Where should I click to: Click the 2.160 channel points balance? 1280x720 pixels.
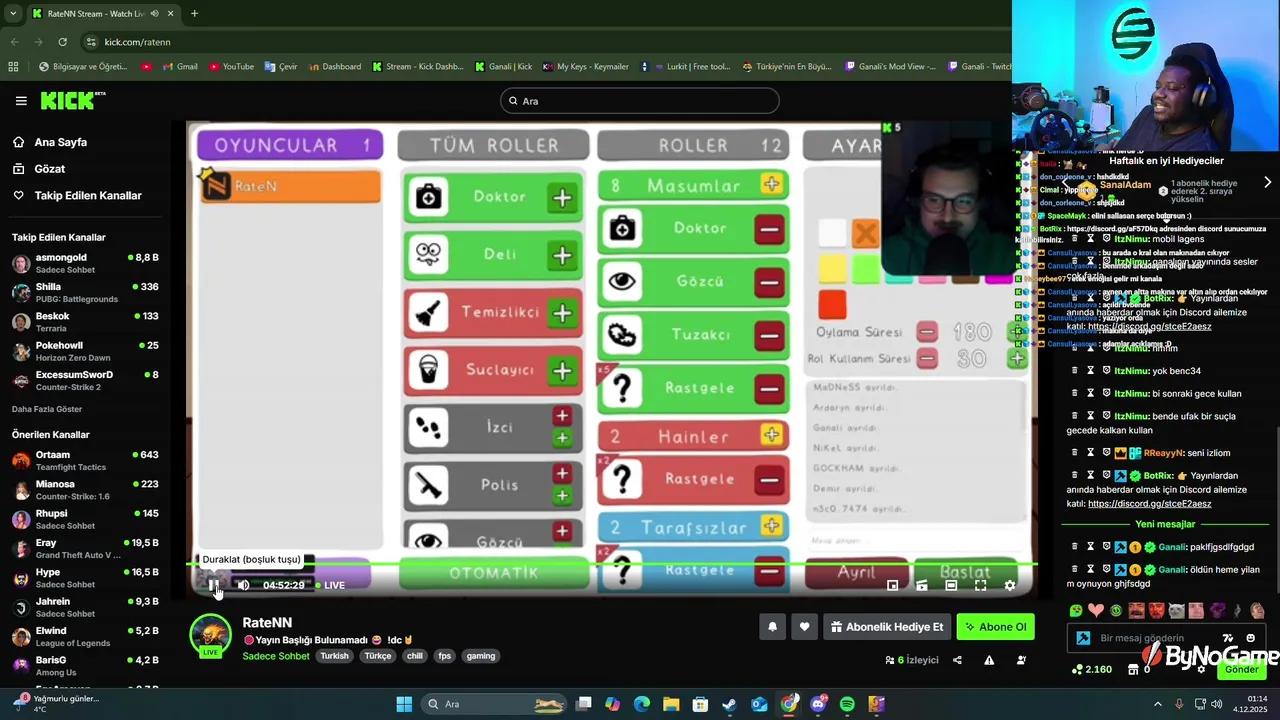click(x=1091, y=669)
